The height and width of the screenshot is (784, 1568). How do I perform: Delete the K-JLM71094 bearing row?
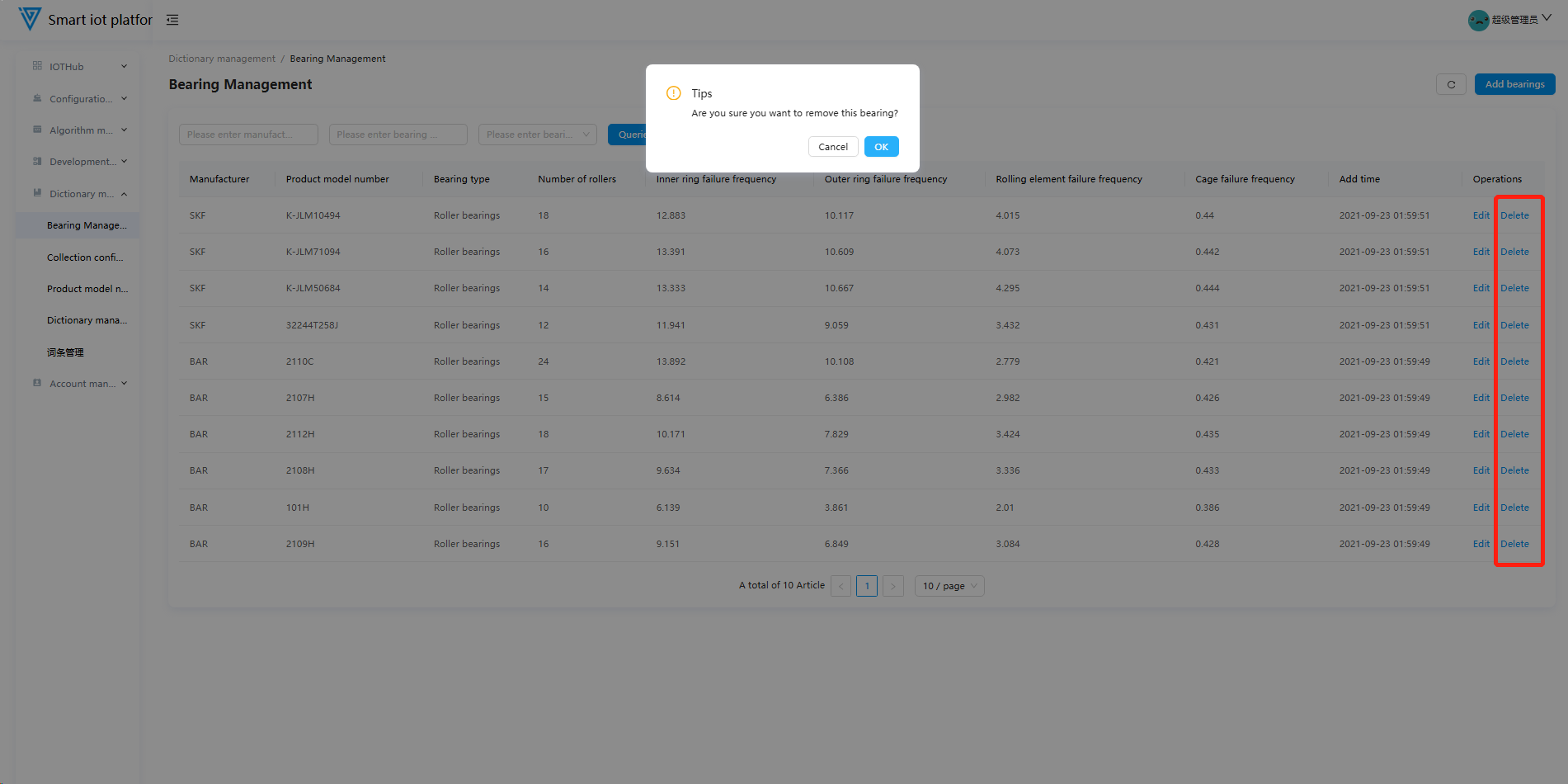[1514, 252]
